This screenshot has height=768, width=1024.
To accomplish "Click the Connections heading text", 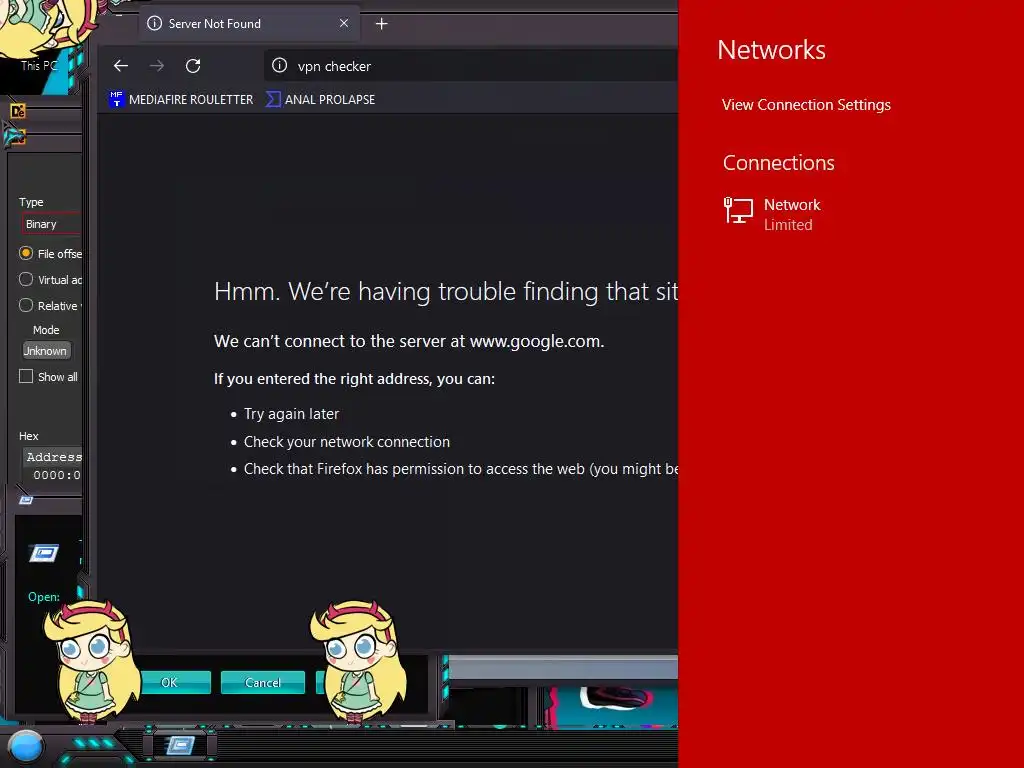I will 778,163.
